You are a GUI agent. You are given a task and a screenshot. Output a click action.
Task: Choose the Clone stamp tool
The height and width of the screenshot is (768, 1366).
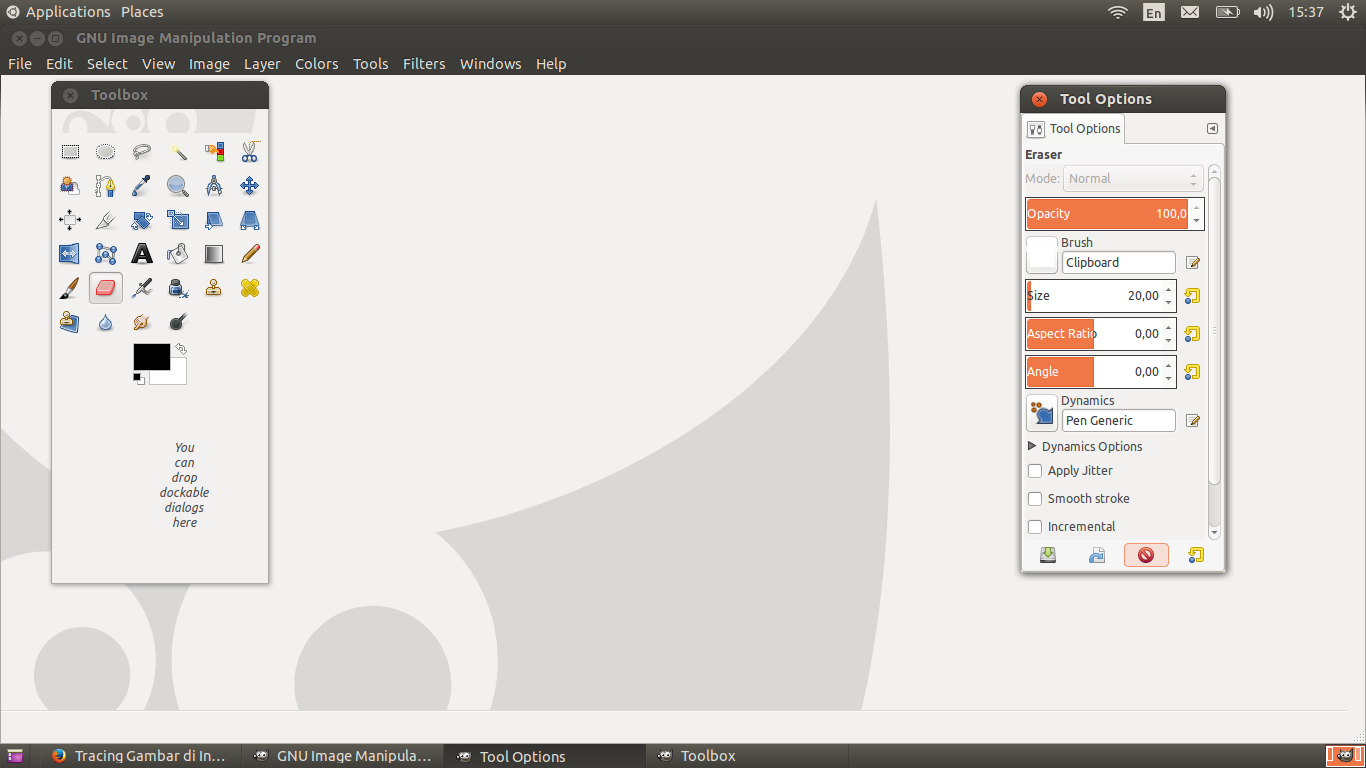214,288
